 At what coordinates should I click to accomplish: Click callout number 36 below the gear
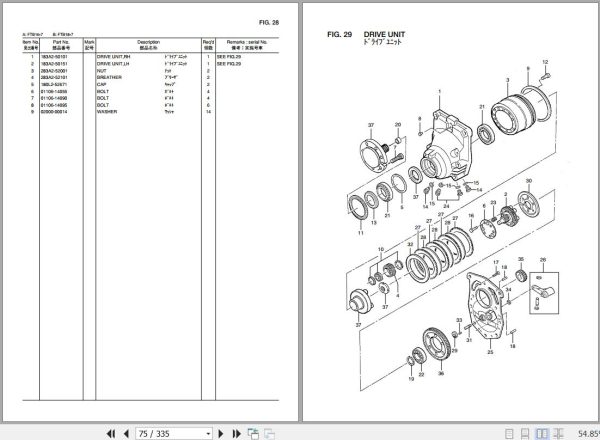(x=441, y=373)
